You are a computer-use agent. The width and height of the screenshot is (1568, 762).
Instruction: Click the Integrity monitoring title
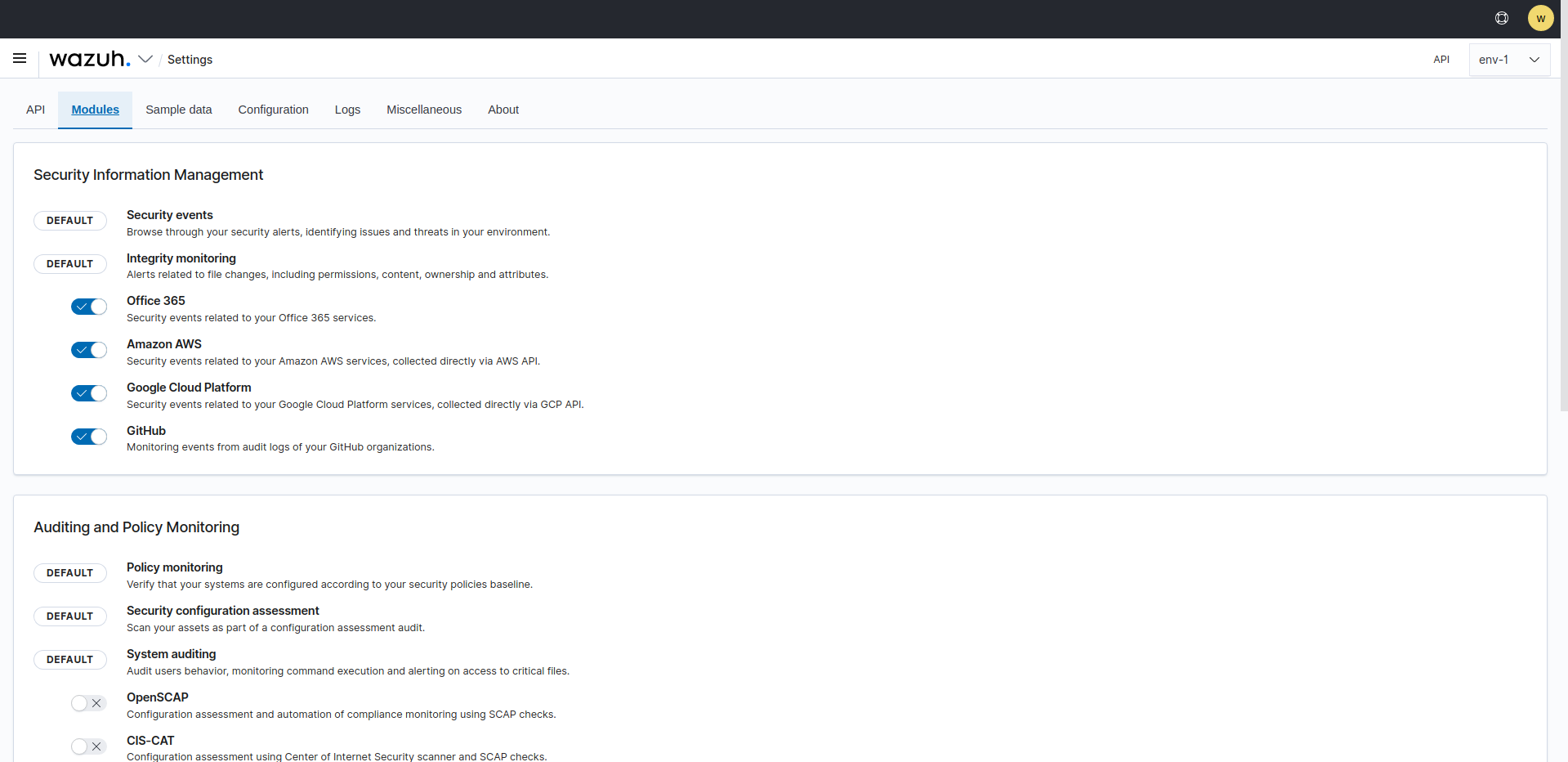point(181,258)
